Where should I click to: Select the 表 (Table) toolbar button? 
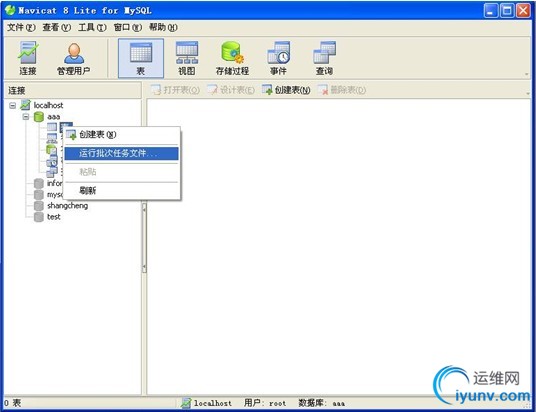tap(141, 58)
